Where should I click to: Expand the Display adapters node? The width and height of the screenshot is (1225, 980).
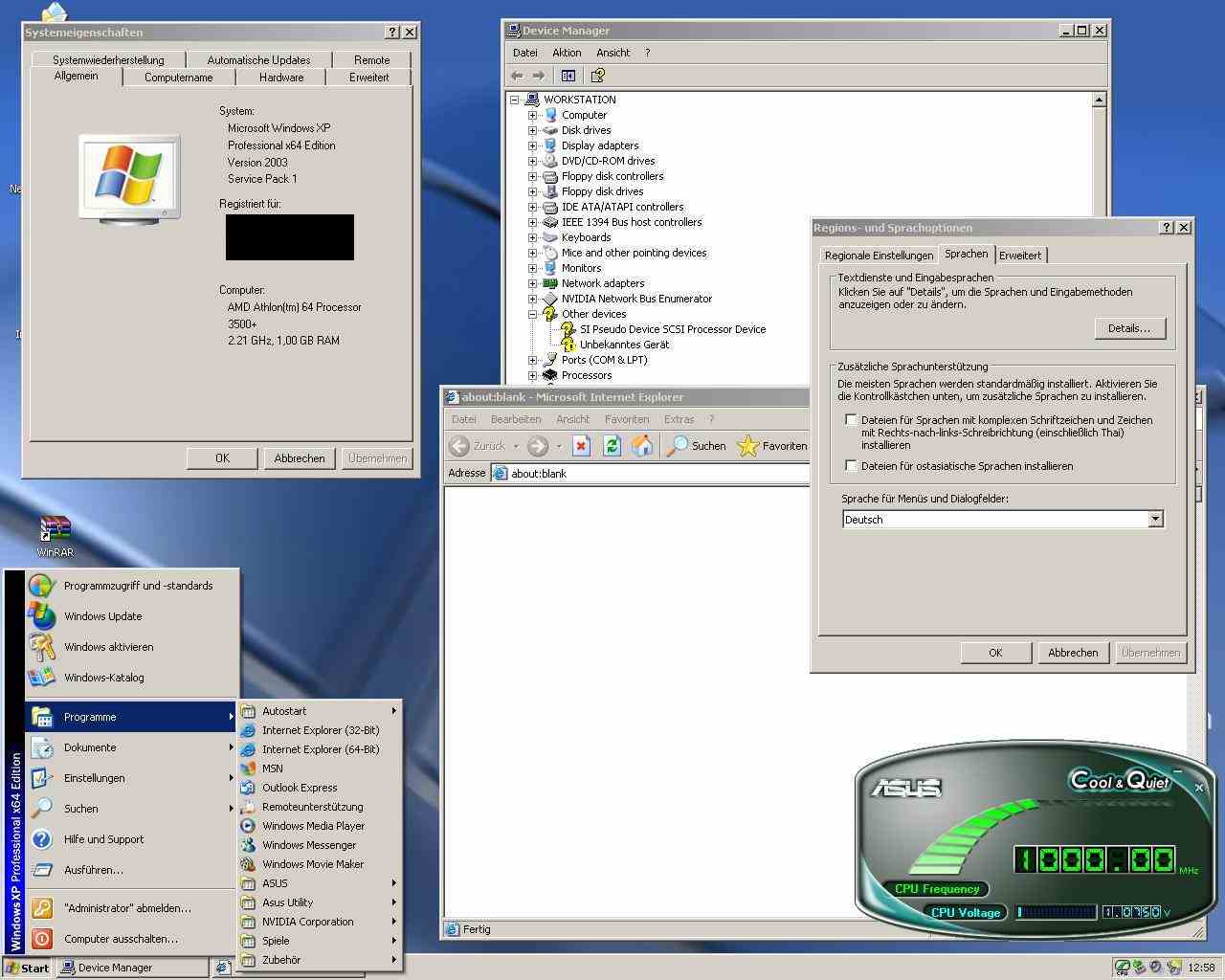tap(533, 145)
